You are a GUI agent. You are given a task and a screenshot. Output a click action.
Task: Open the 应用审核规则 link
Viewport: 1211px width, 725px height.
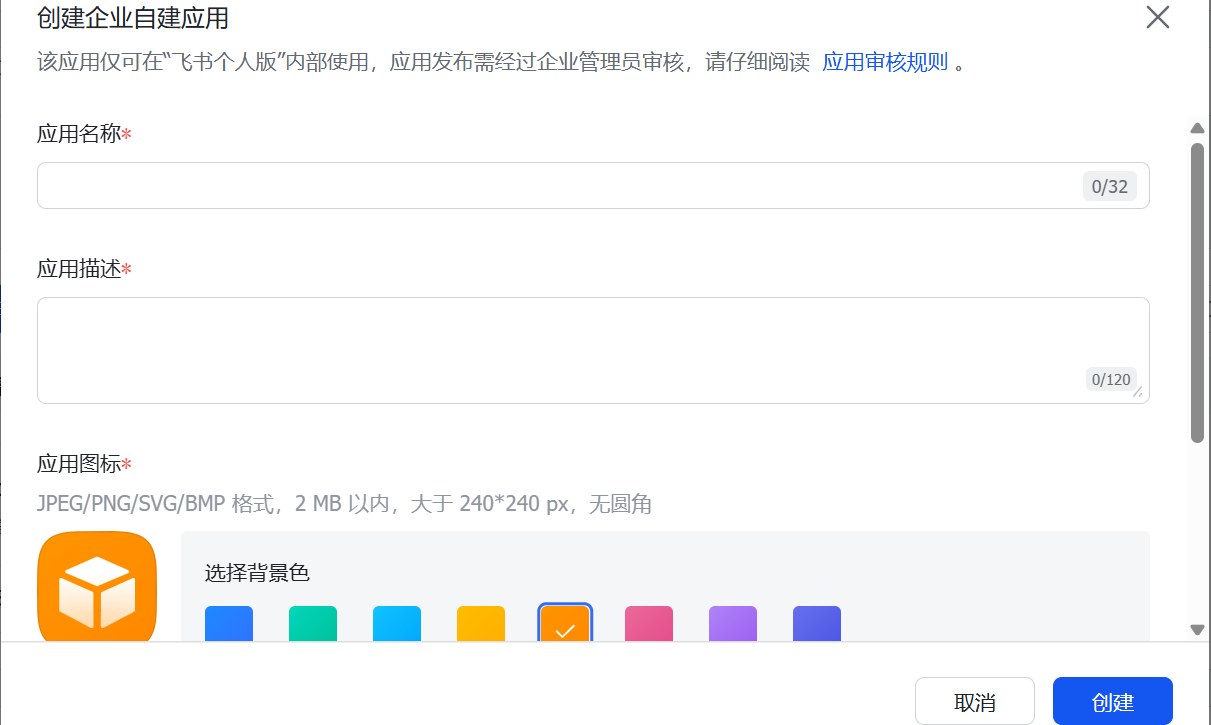tap(884, 62)
